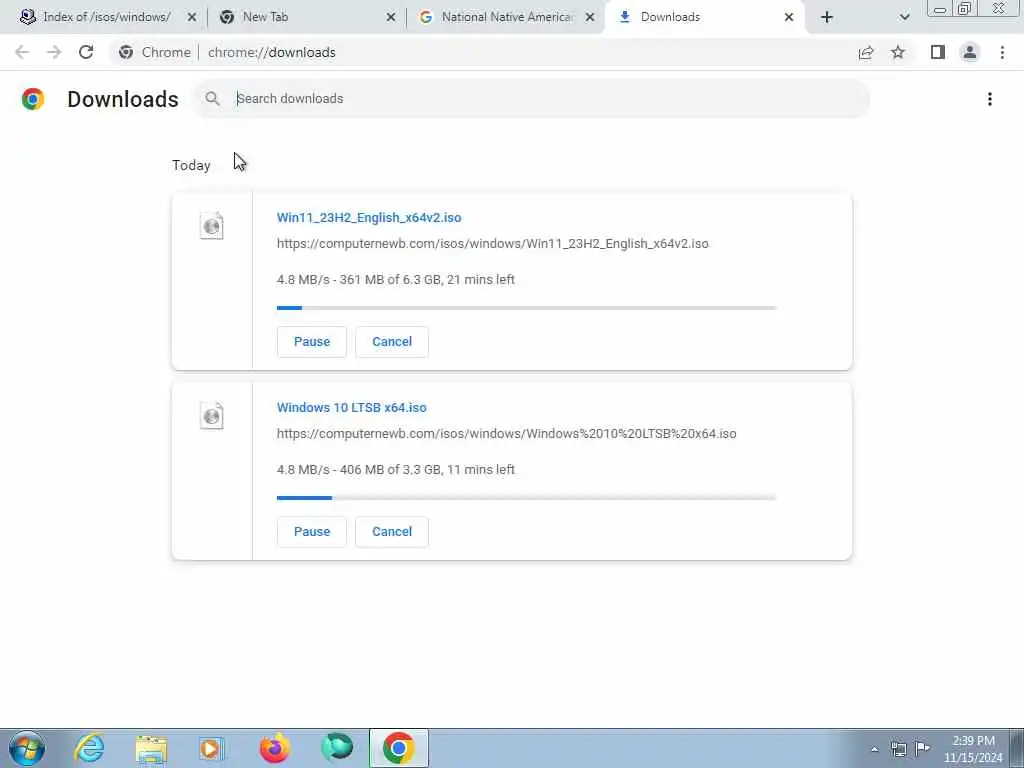The image size is (1024, 768).
Task: Open the Action Center flag icon
Action: pos(923,748)
